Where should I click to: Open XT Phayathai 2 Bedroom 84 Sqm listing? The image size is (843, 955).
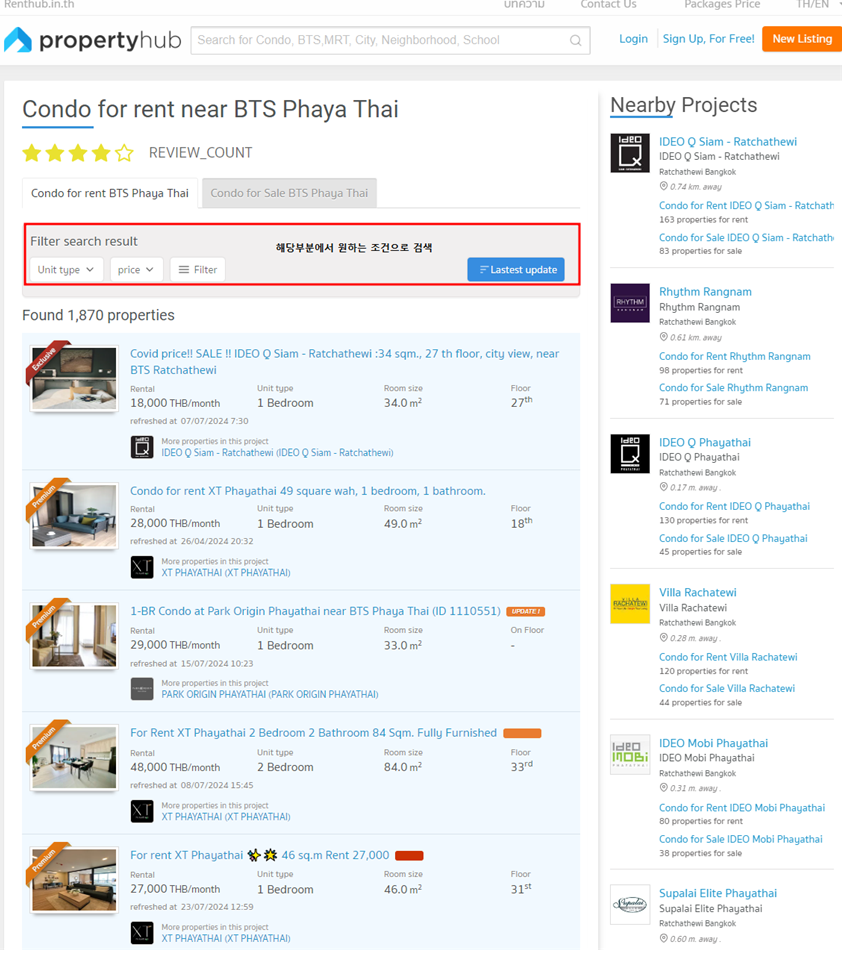click(314, 733)
